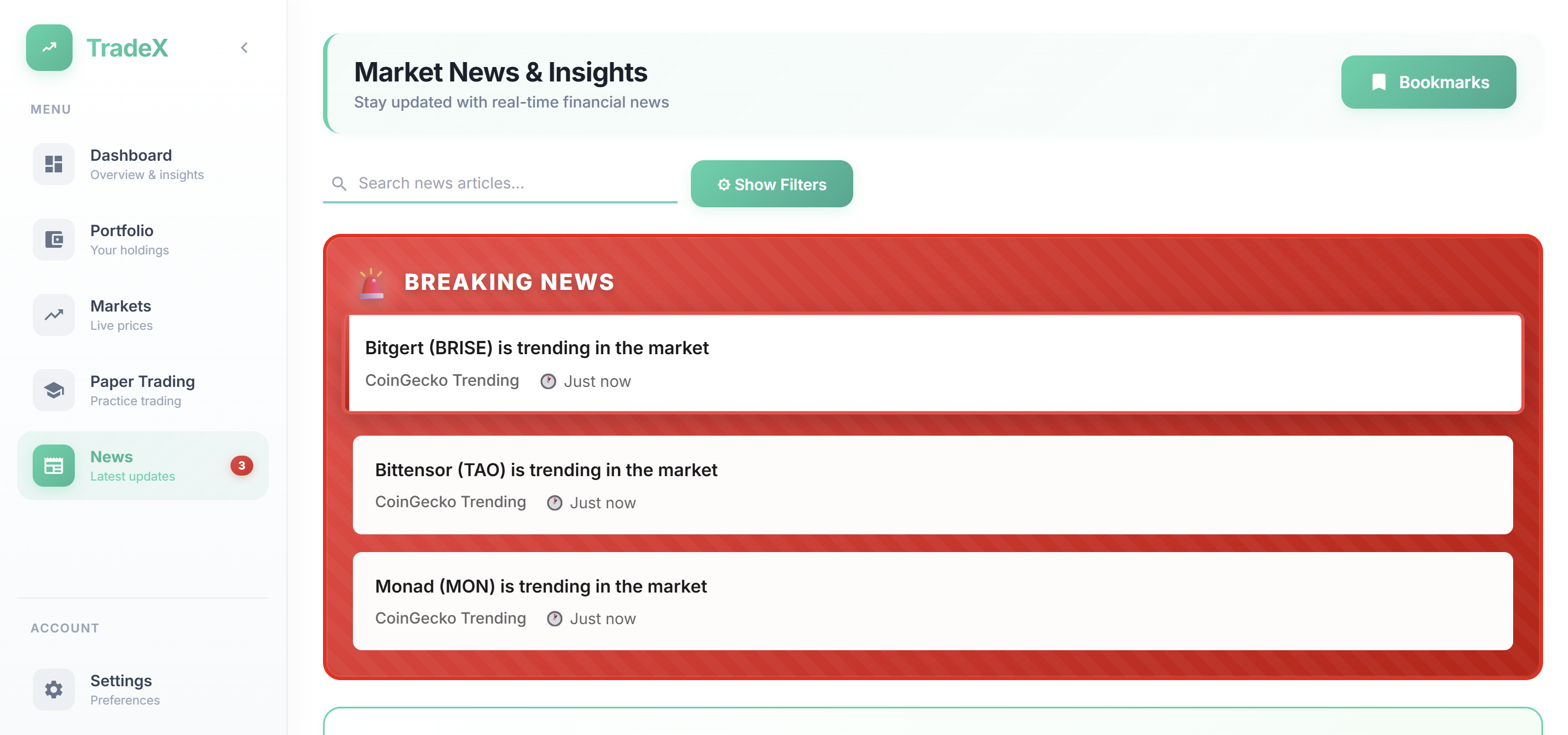Open the Settings gear icon
The width and height of the screenshot is (1568, 735).
(x=54, y=690)
